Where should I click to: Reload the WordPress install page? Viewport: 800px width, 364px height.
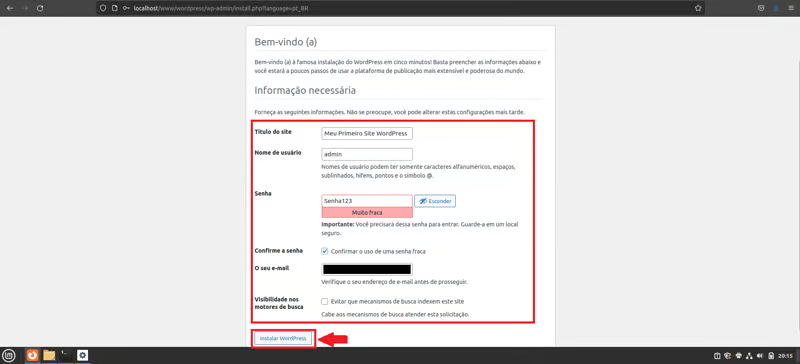point(40,8)
